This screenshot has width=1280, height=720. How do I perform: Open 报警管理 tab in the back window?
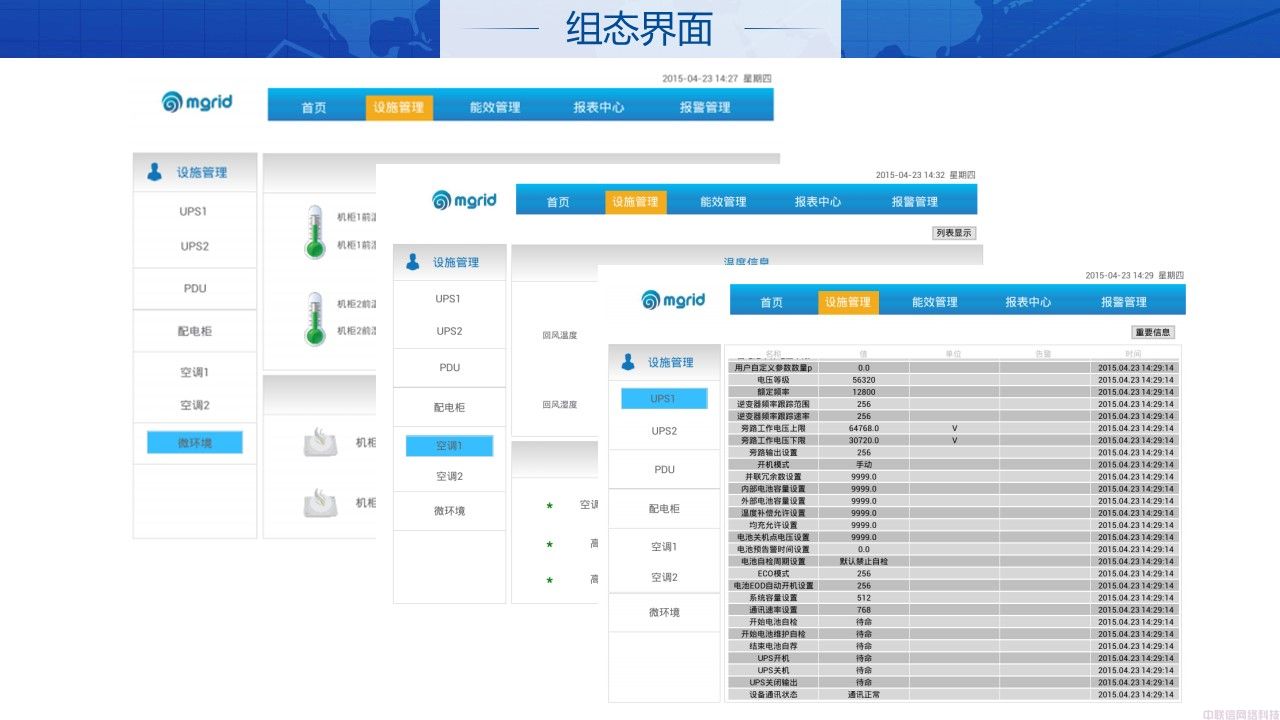tap(705, 107)
